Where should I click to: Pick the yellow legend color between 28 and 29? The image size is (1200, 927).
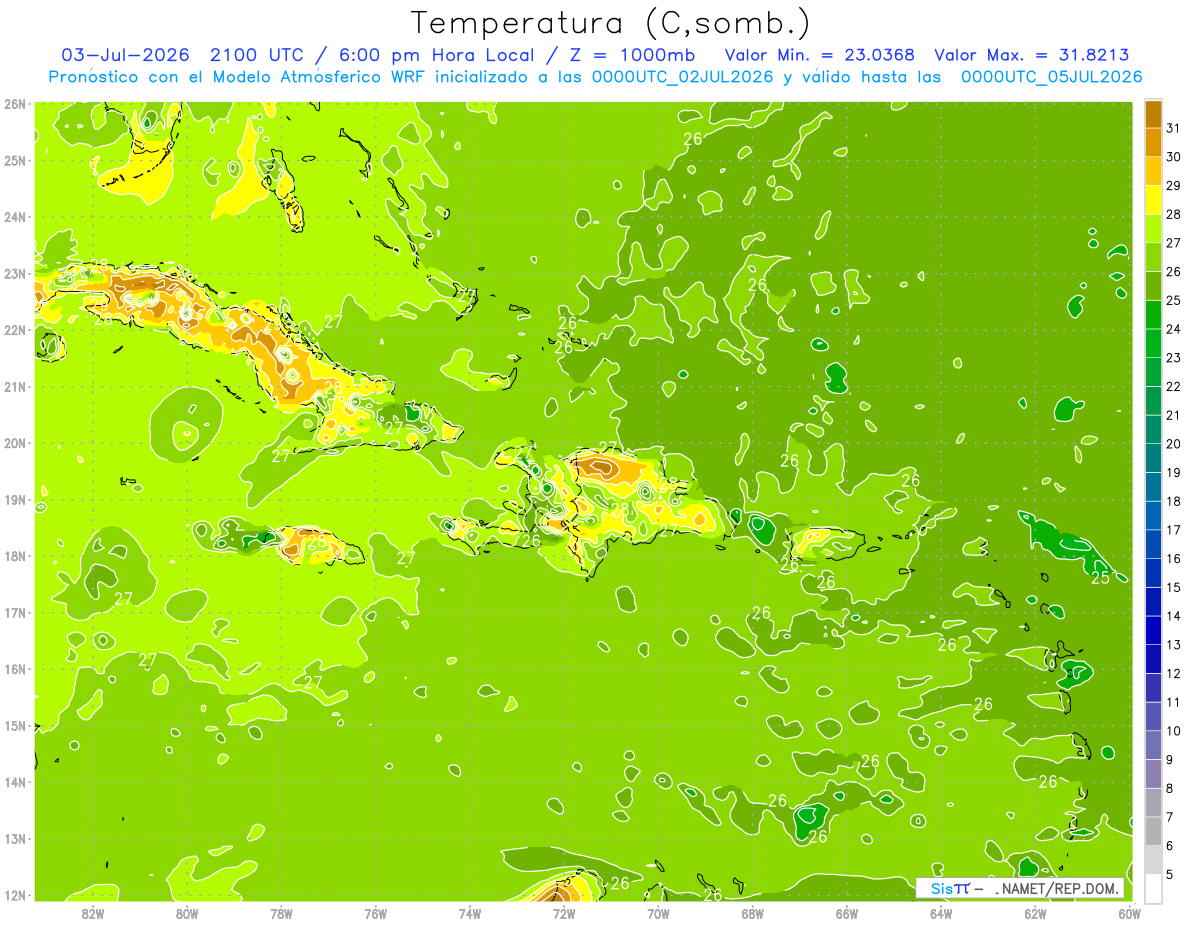[x=1153, y=200]
